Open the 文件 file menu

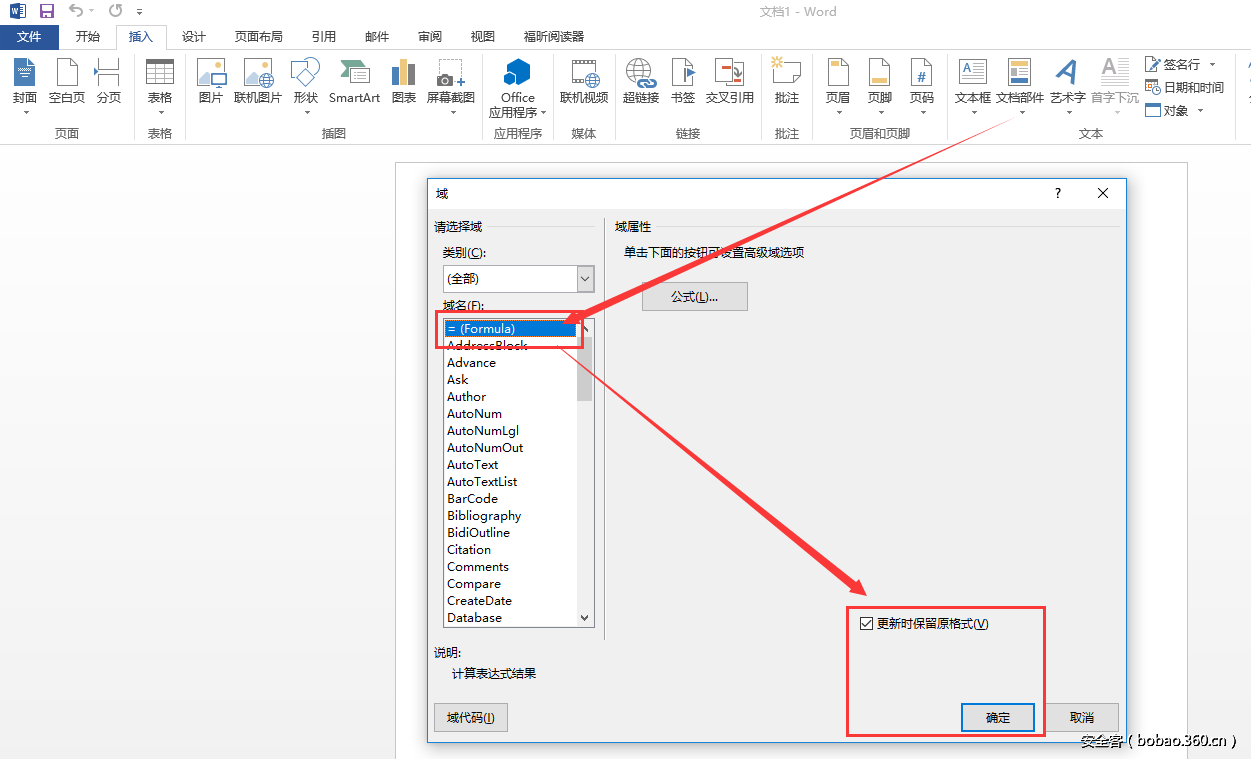(x=29, y=37)
